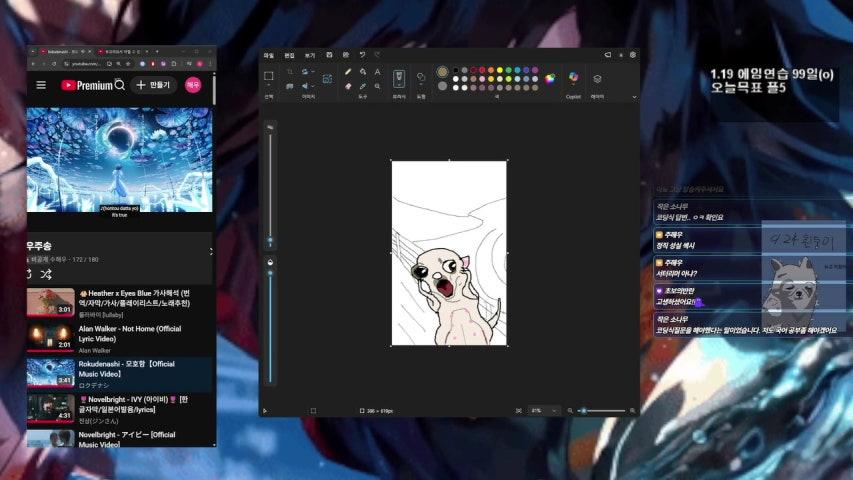
Task: Open the Copilot button in Paint
Action: pos(573,78)
